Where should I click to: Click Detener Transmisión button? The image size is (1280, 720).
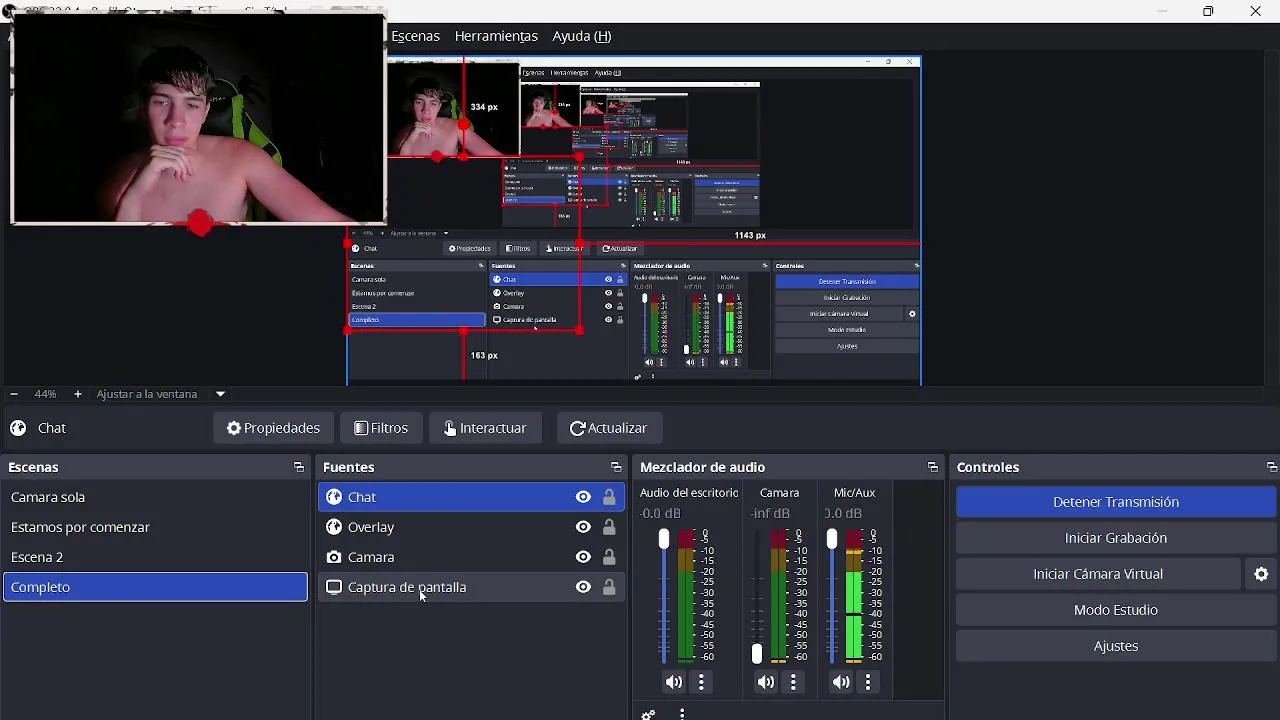coord(1116,502)
